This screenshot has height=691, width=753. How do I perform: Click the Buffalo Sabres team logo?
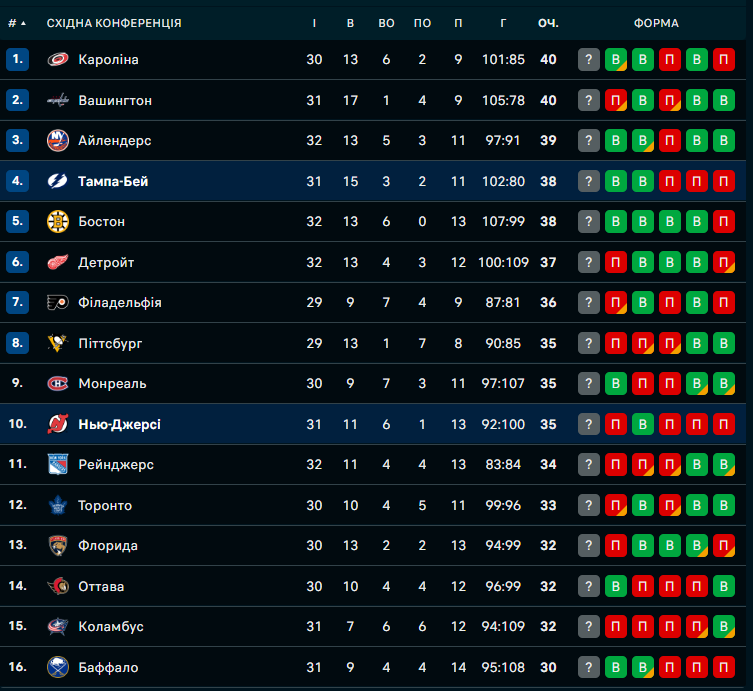58,667
